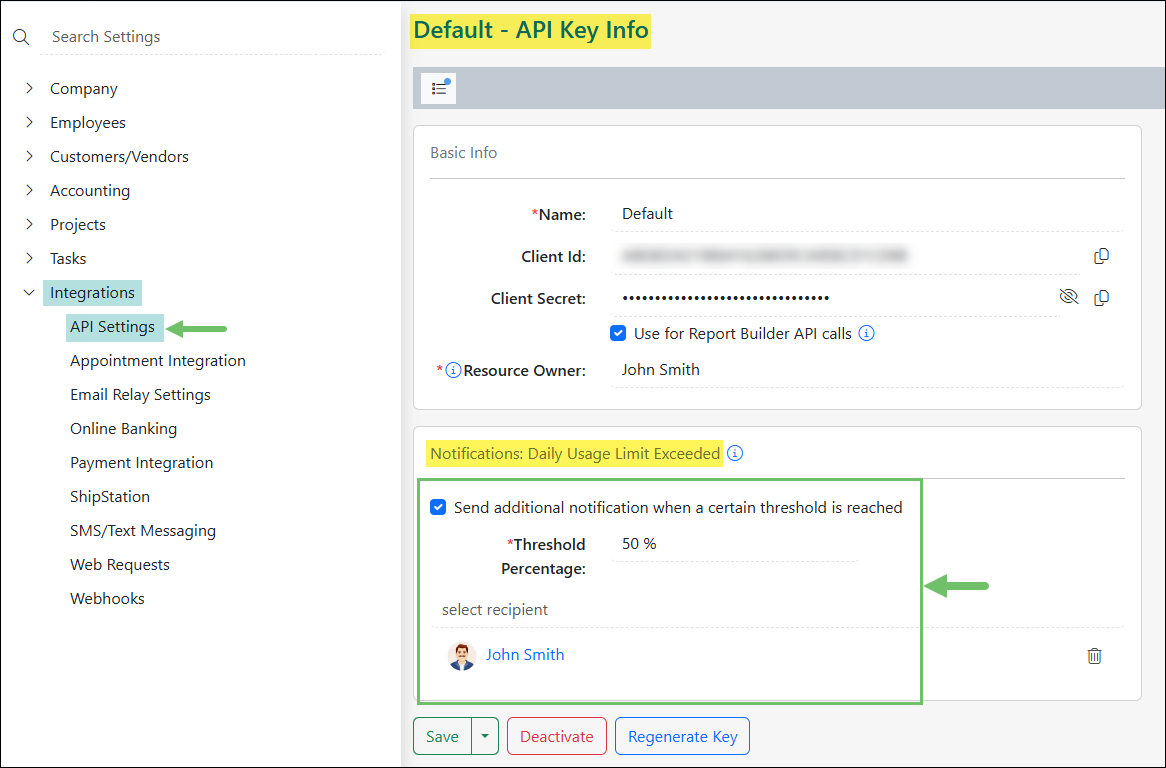Click the Default - API Key Info title
Viewport: 1166px width, 768px height.
[x=530, y=30]
